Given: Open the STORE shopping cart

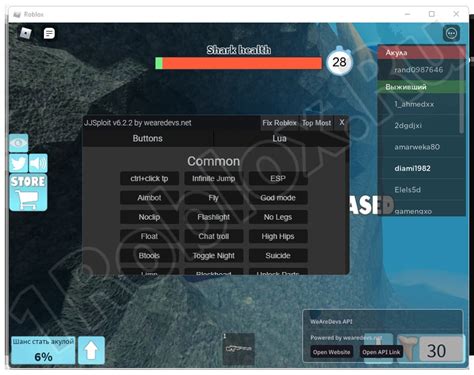Looking at the screenshot, I should (28, 192).
